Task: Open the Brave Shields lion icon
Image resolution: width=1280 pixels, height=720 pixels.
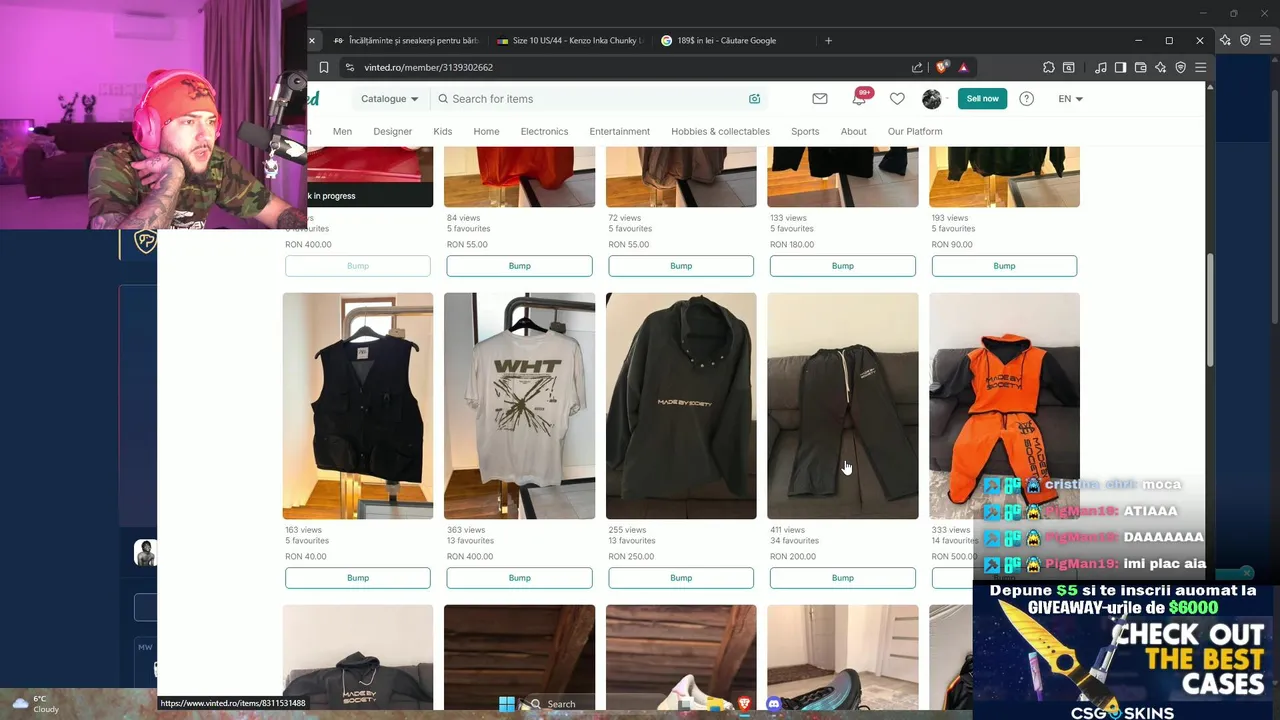Action: [942, 67]
